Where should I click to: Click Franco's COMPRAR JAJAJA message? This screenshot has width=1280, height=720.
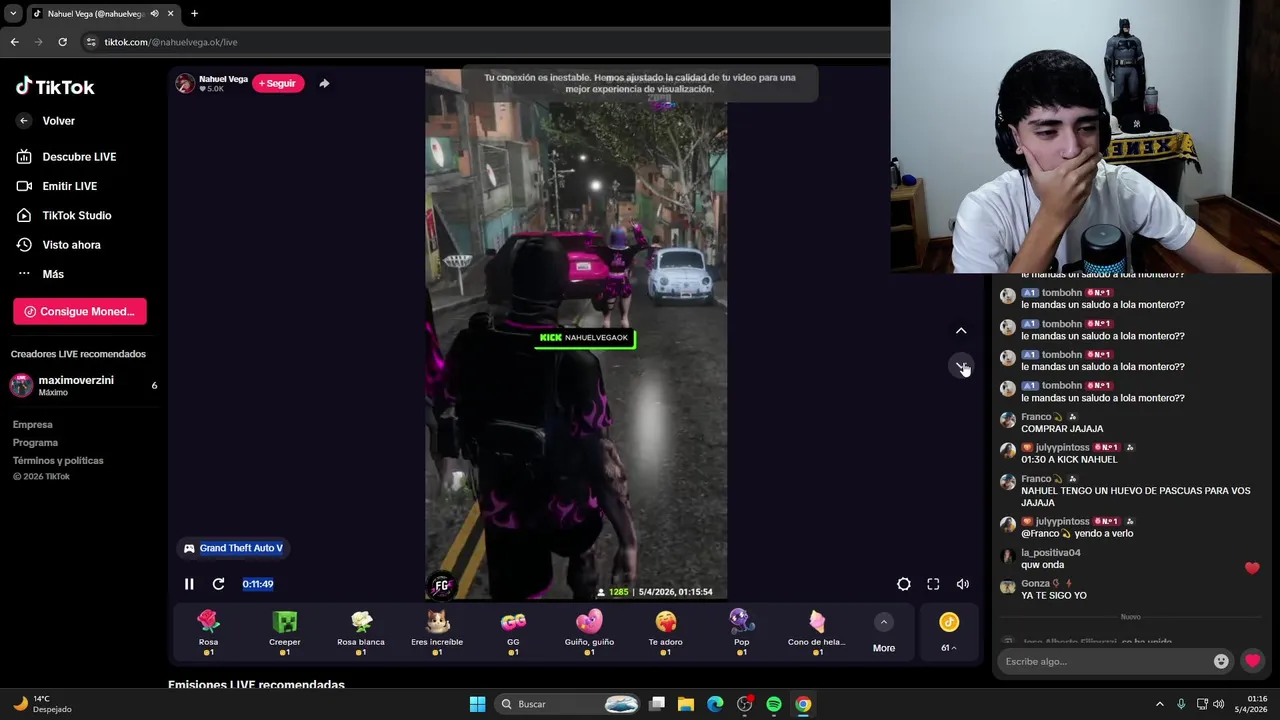(1062, 429)
